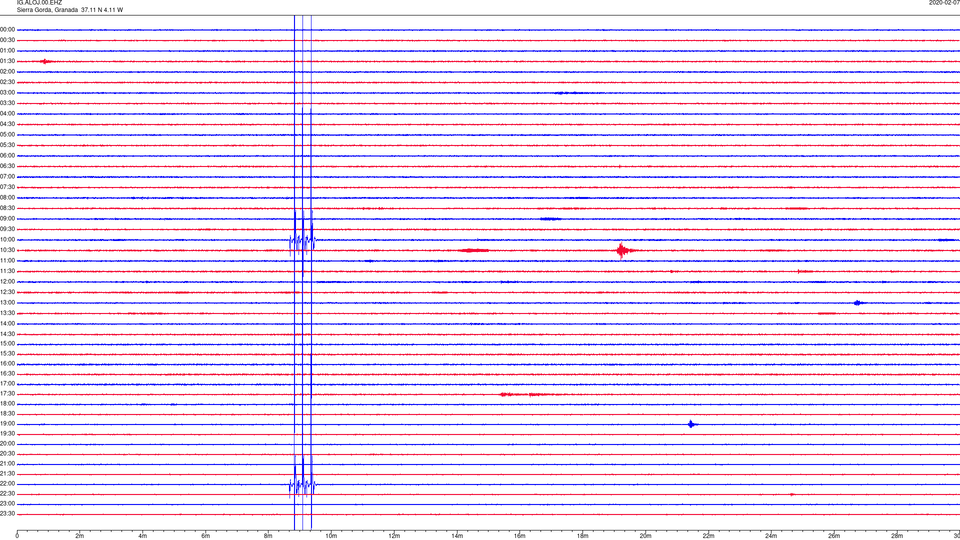The width and height of the screenshot is (960, 540).
Task: Click the blue seismic event on the 13:00 trace
Action: pyautogui.click(x=858, y=302)
